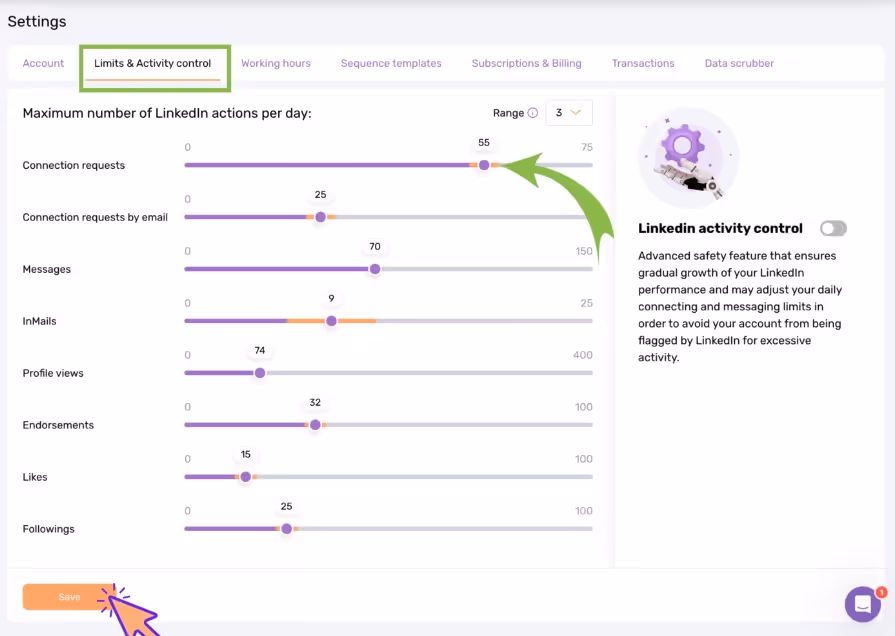895x636 pixels.
Task: Switch to the Working hours tab
Action: (276, 63)
